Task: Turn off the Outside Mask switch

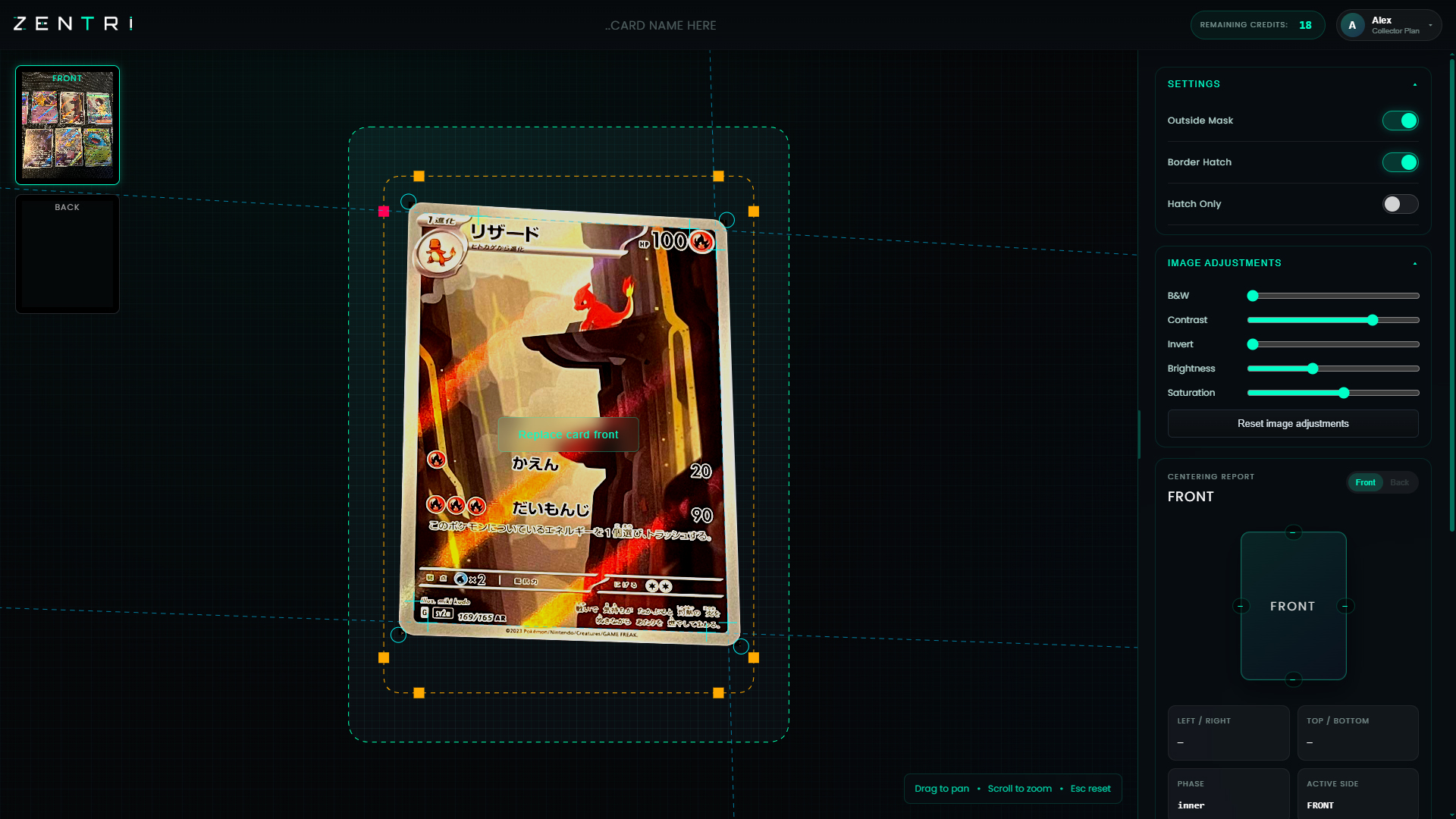Action: 1400,121
